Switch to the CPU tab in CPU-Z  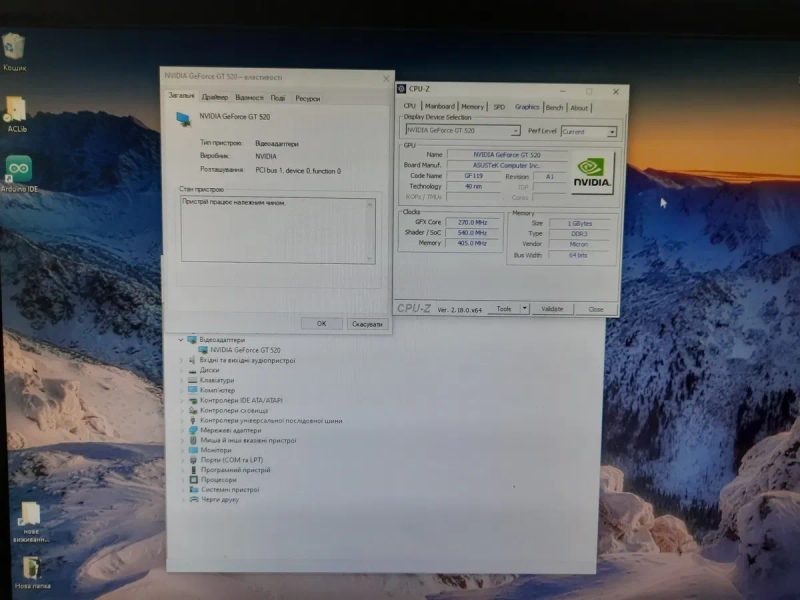(x=410, y=106)
